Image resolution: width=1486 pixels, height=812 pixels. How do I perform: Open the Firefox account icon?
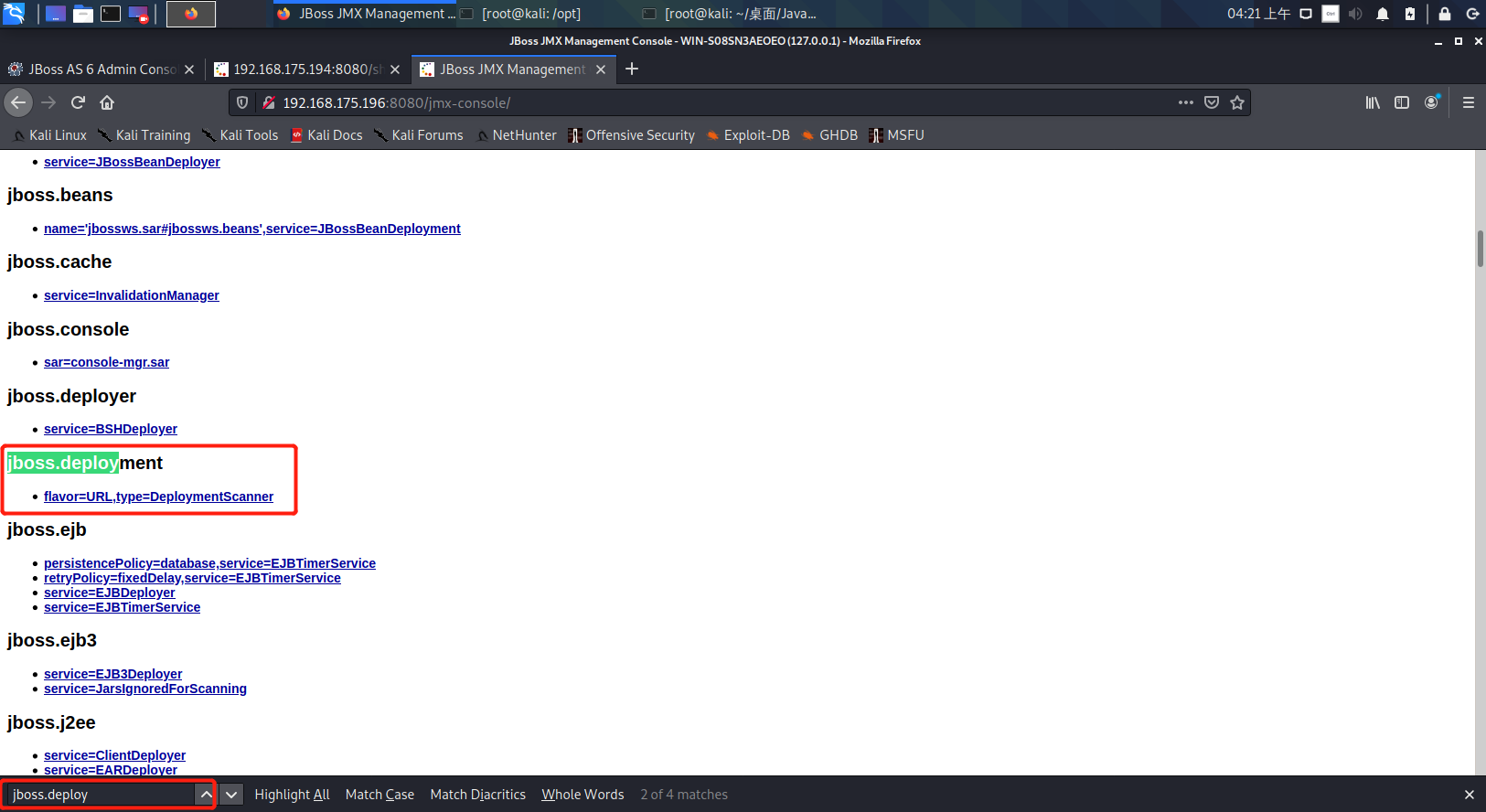[1431, 102]
